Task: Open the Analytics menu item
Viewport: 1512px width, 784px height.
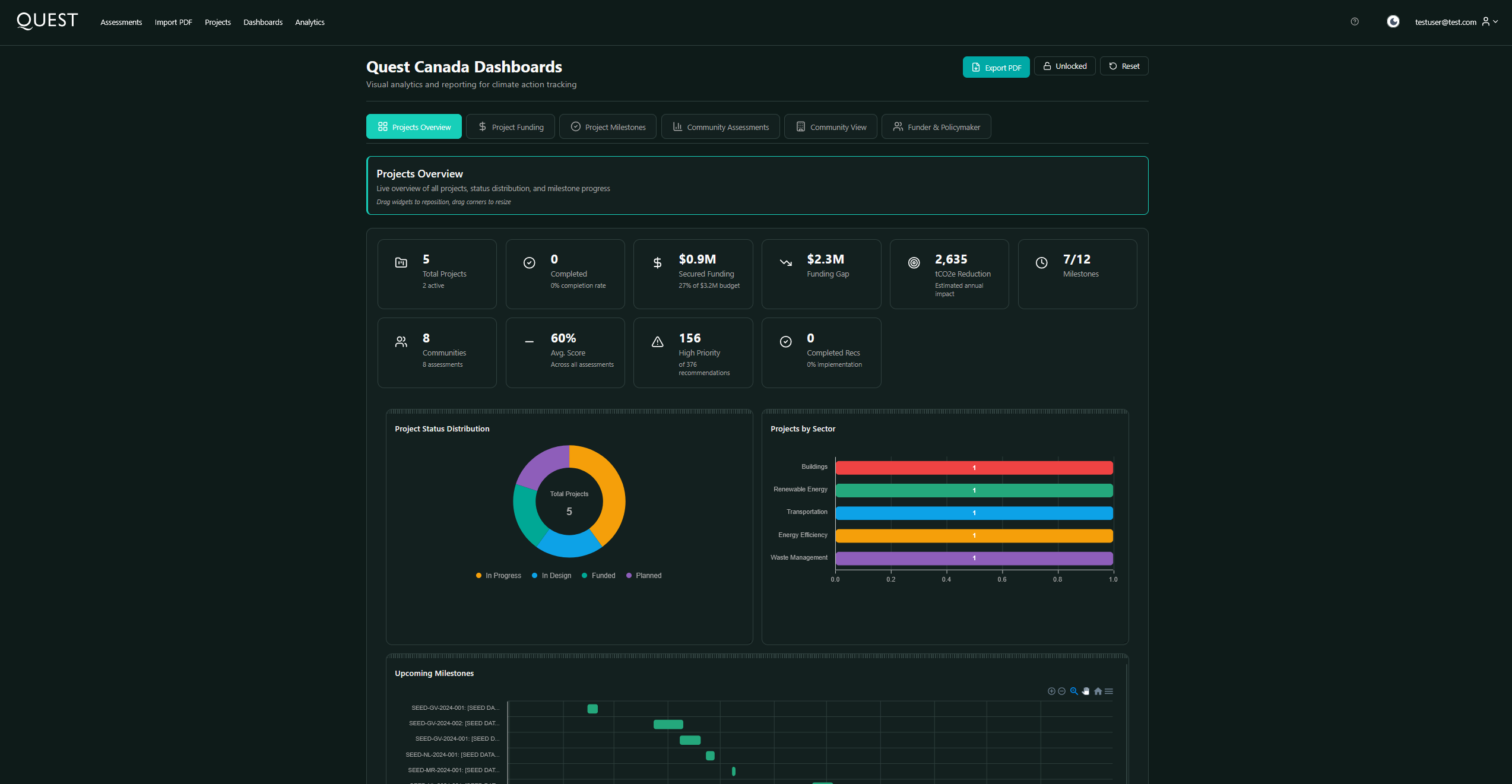Action: point(309,22)
